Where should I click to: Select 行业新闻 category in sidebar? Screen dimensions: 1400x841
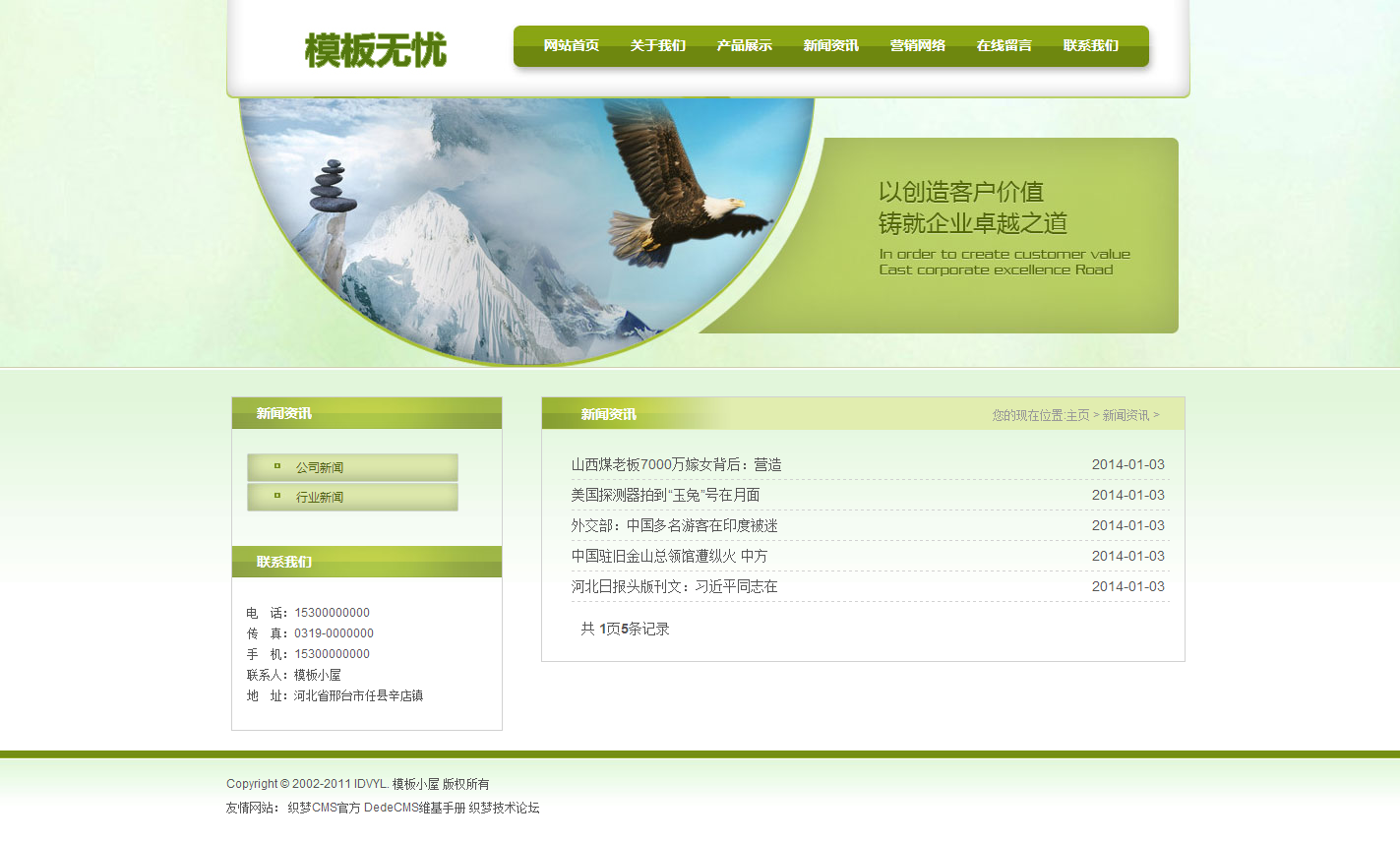pyautogui.click(x=320, y=498)
